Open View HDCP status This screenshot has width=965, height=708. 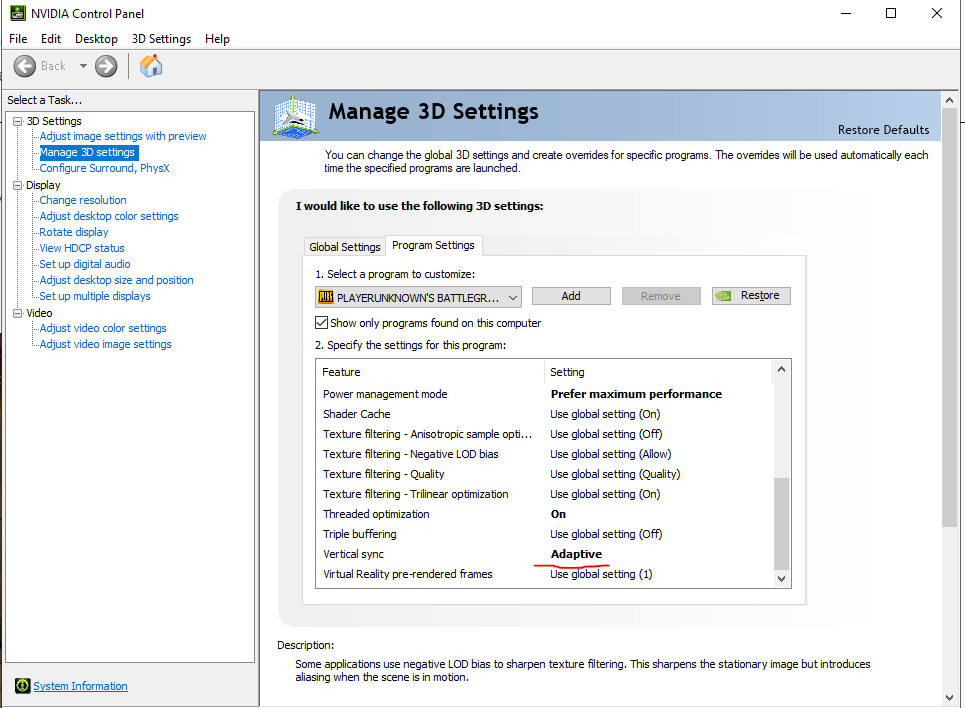click(x=82, y=248)
